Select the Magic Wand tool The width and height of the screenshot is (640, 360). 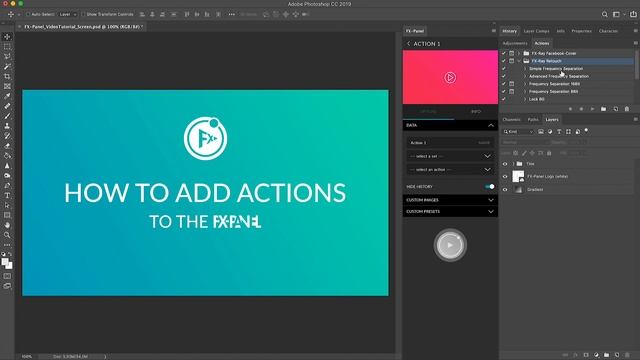coord(7,66)
